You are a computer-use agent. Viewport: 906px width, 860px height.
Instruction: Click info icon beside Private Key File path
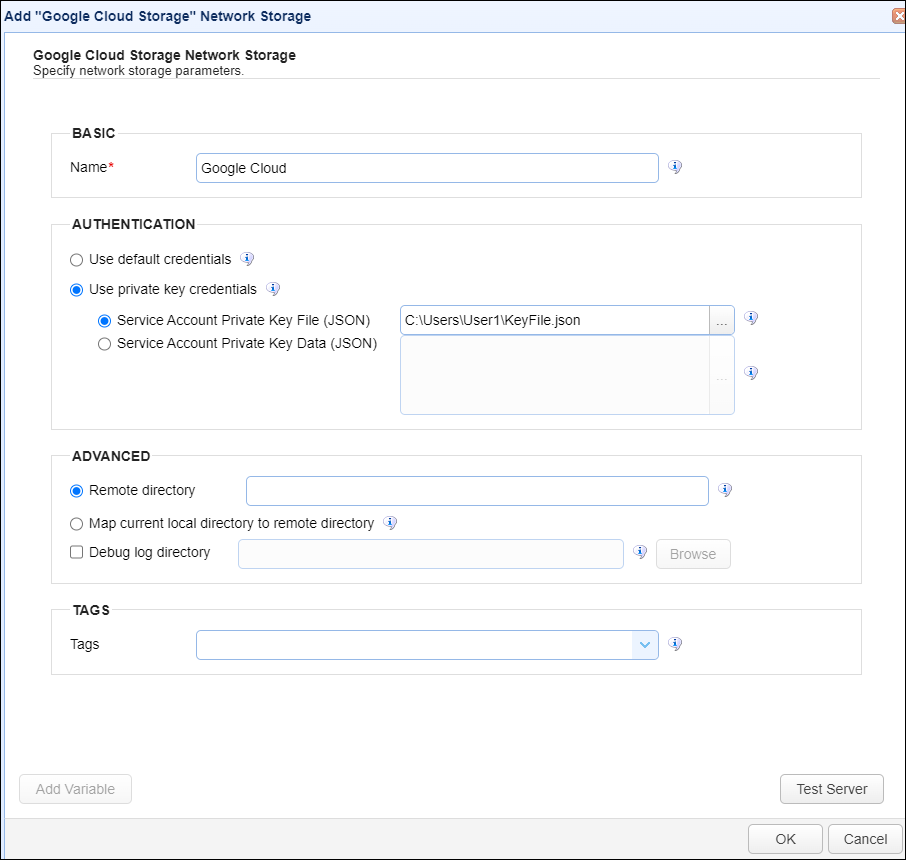point(751,317)
